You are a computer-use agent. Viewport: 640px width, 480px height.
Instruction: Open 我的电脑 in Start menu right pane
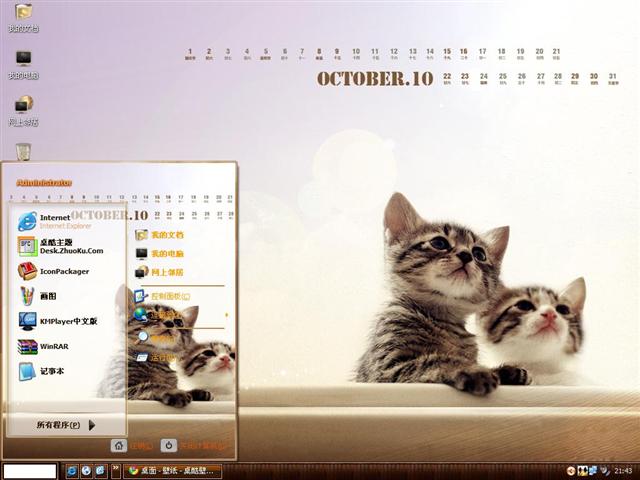pos(159,253)
